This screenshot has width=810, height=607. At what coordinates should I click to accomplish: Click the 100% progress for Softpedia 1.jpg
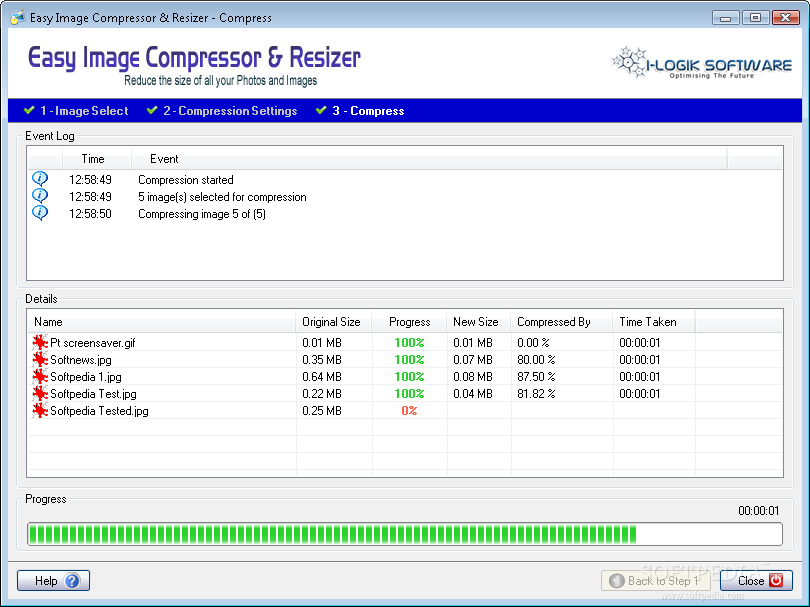409,377
